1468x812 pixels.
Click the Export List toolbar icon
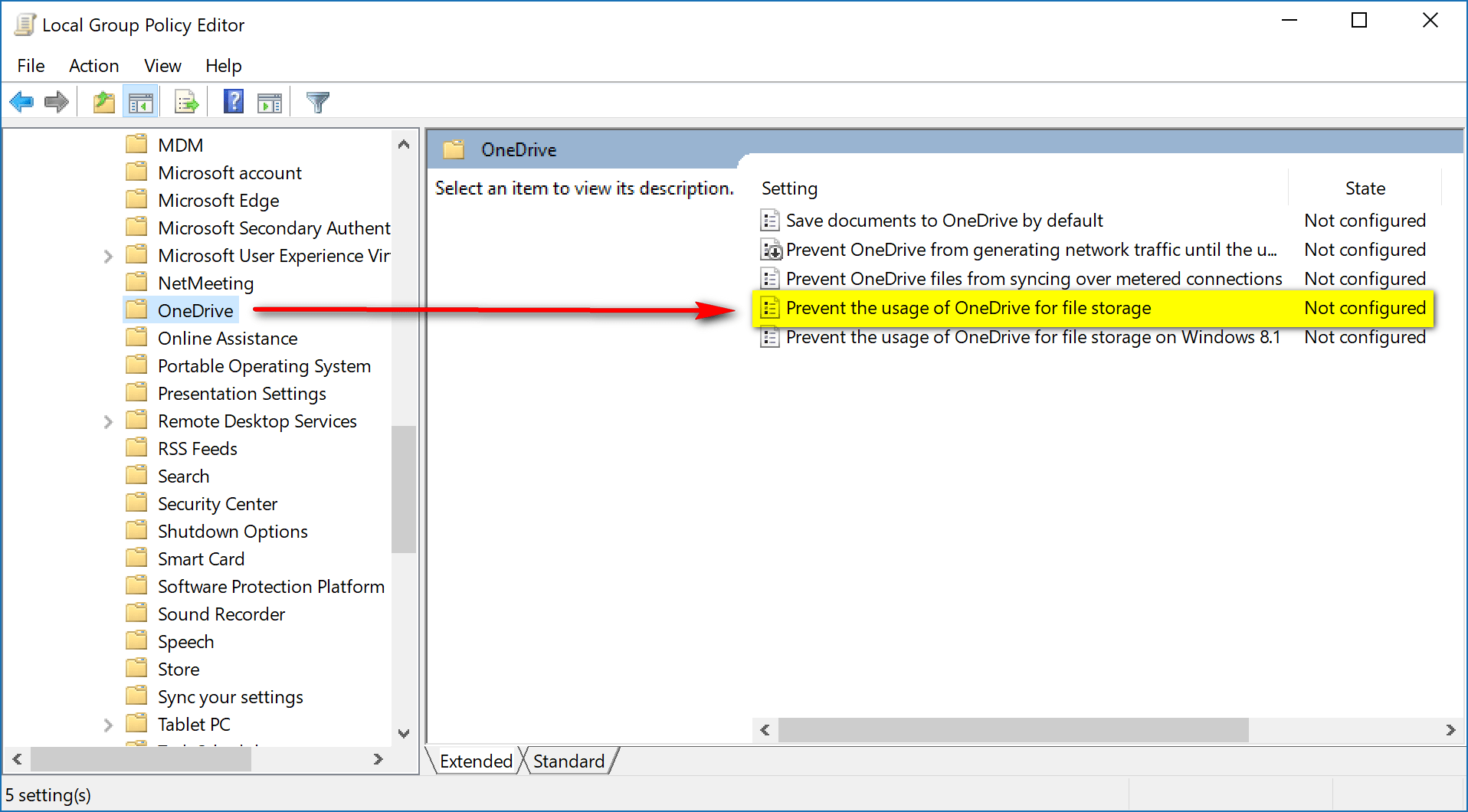point(186,102)
